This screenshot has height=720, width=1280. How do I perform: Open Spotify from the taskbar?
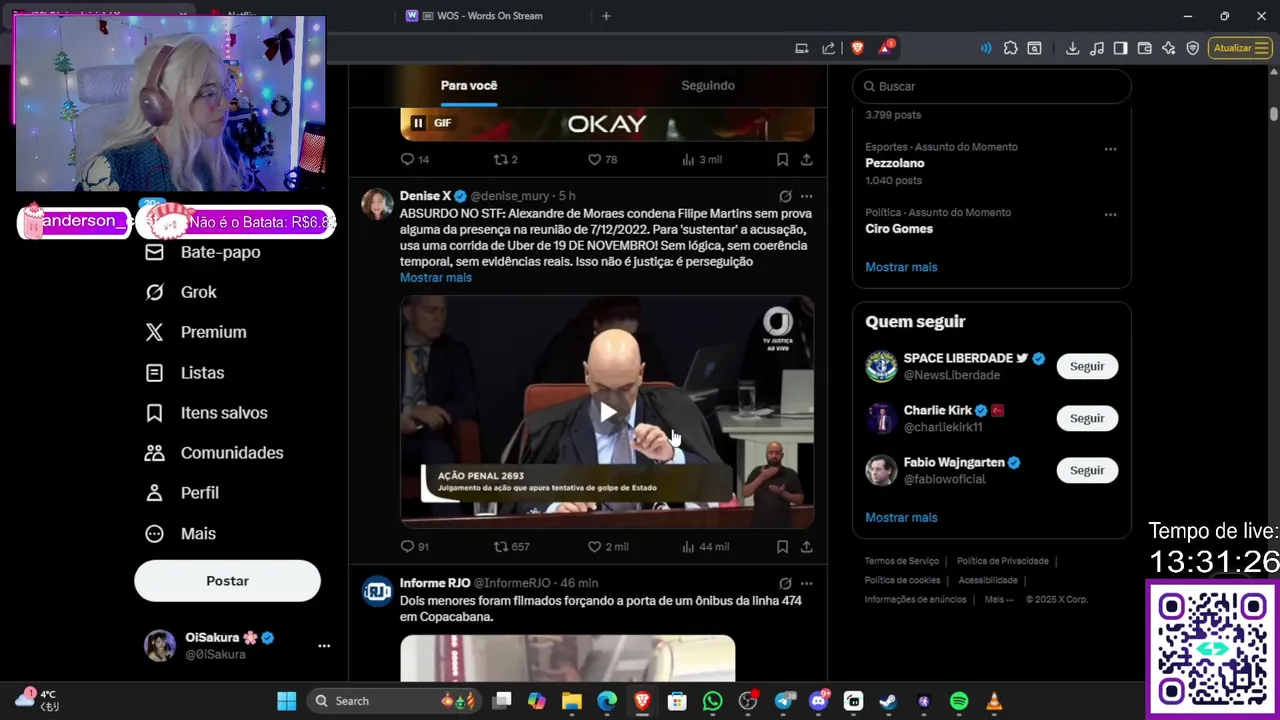point(958,701)
